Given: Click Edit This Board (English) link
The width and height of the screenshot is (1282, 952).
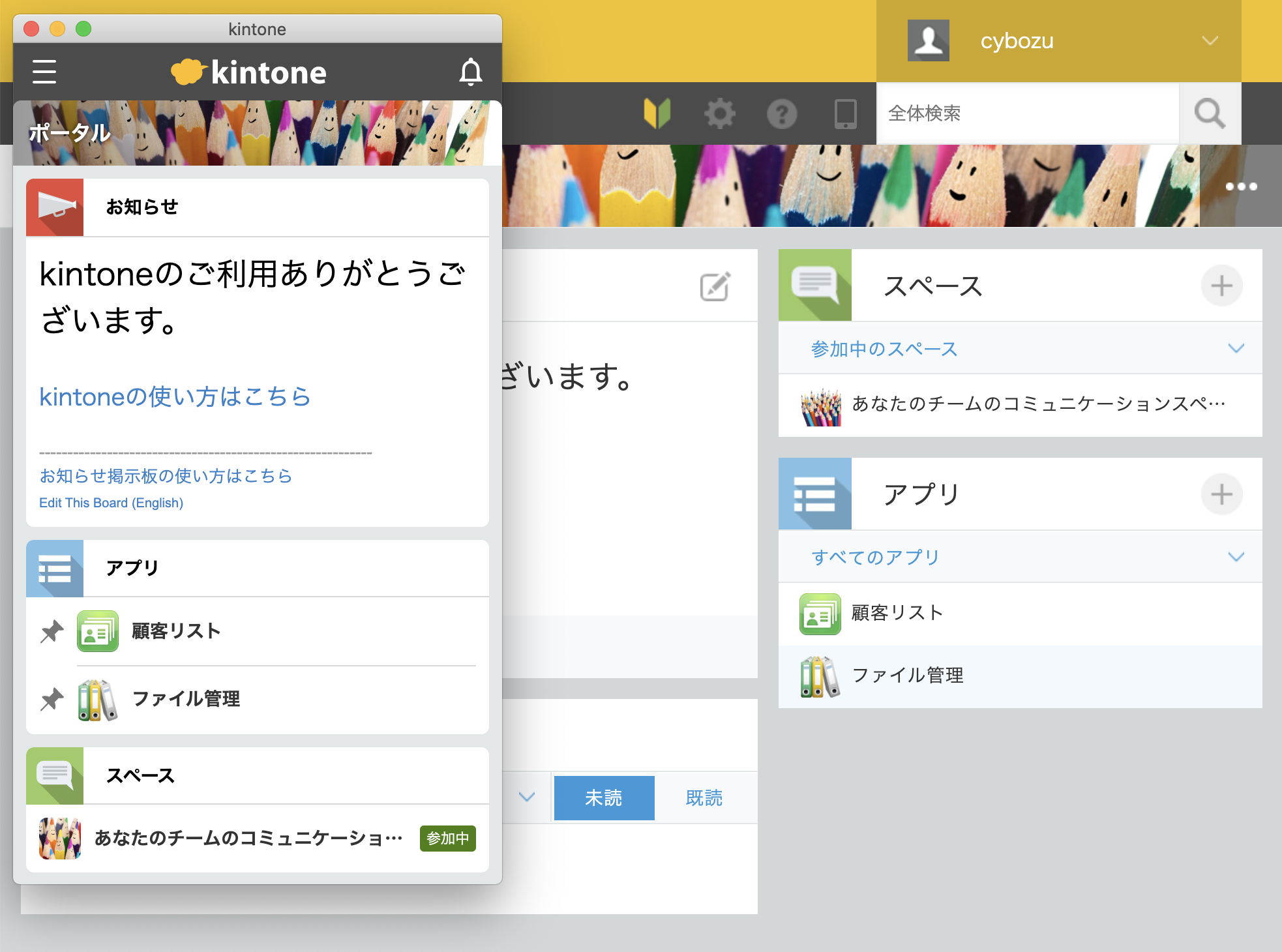Looking at the screenshot, I should pyautogui.click(x=111, y=503).
